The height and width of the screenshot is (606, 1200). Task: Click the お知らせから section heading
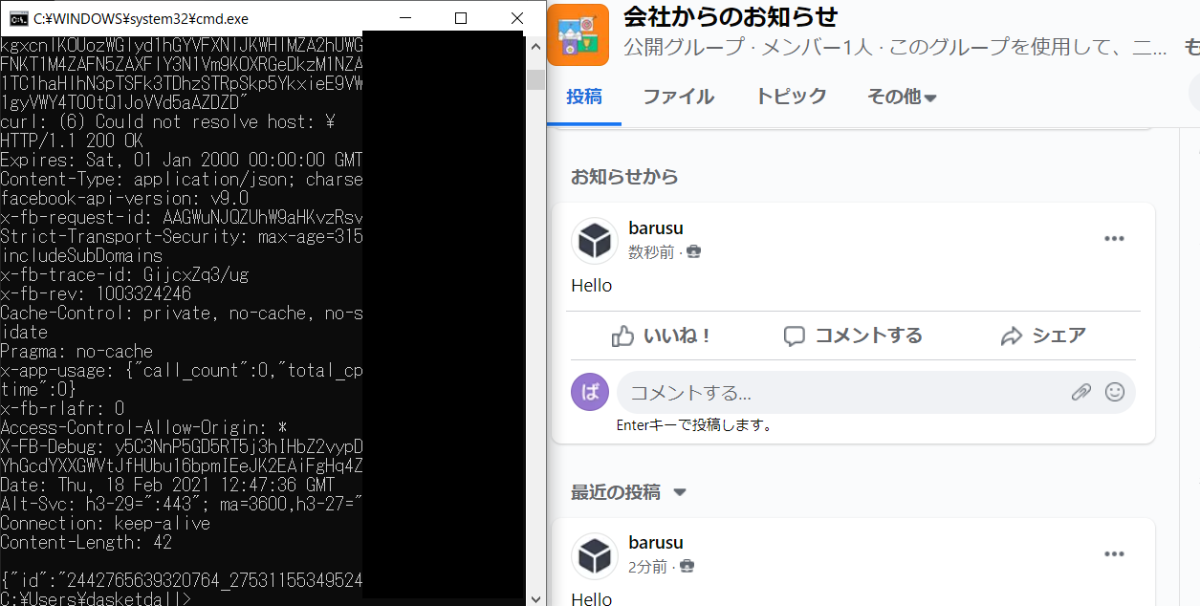(624, 177)
